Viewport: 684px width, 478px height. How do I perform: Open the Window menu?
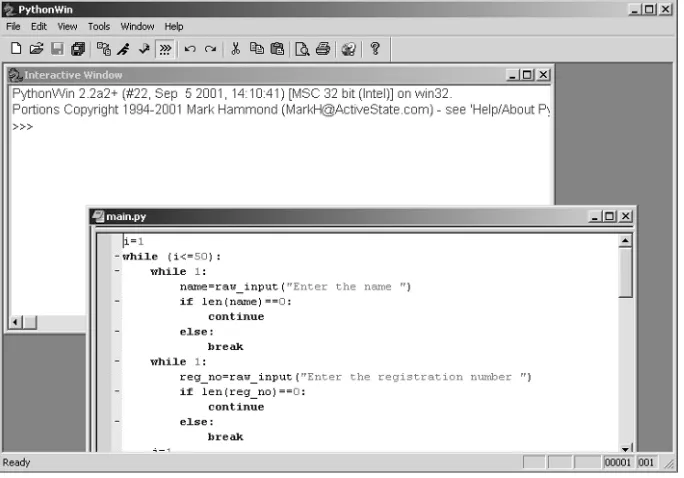(x=137, y=27)
